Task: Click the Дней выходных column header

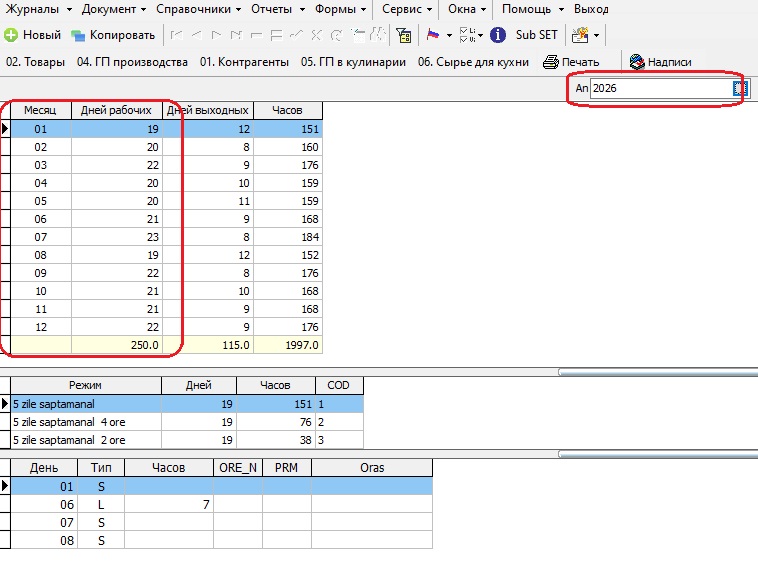Action: pos(208,110)
